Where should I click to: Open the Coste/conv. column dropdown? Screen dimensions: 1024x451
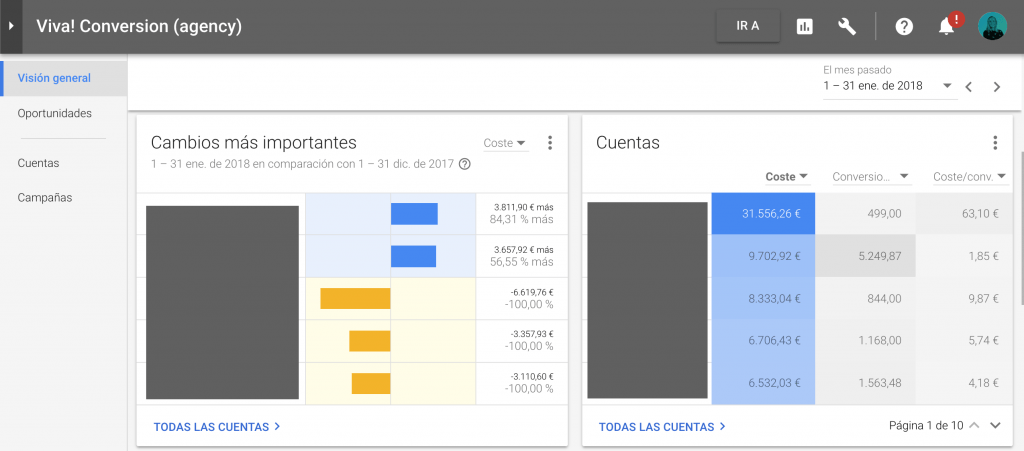[971, 177]
